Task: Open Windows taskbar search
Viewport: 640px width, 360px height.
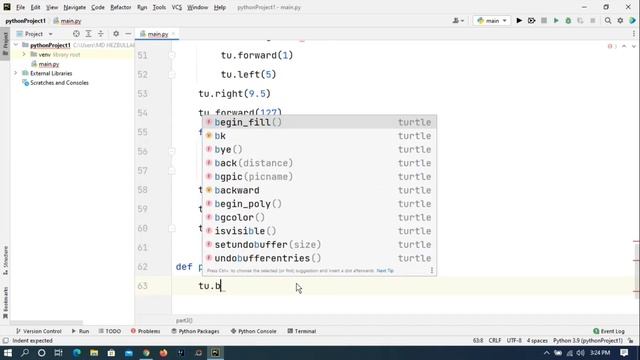Action: click(24, 353)
